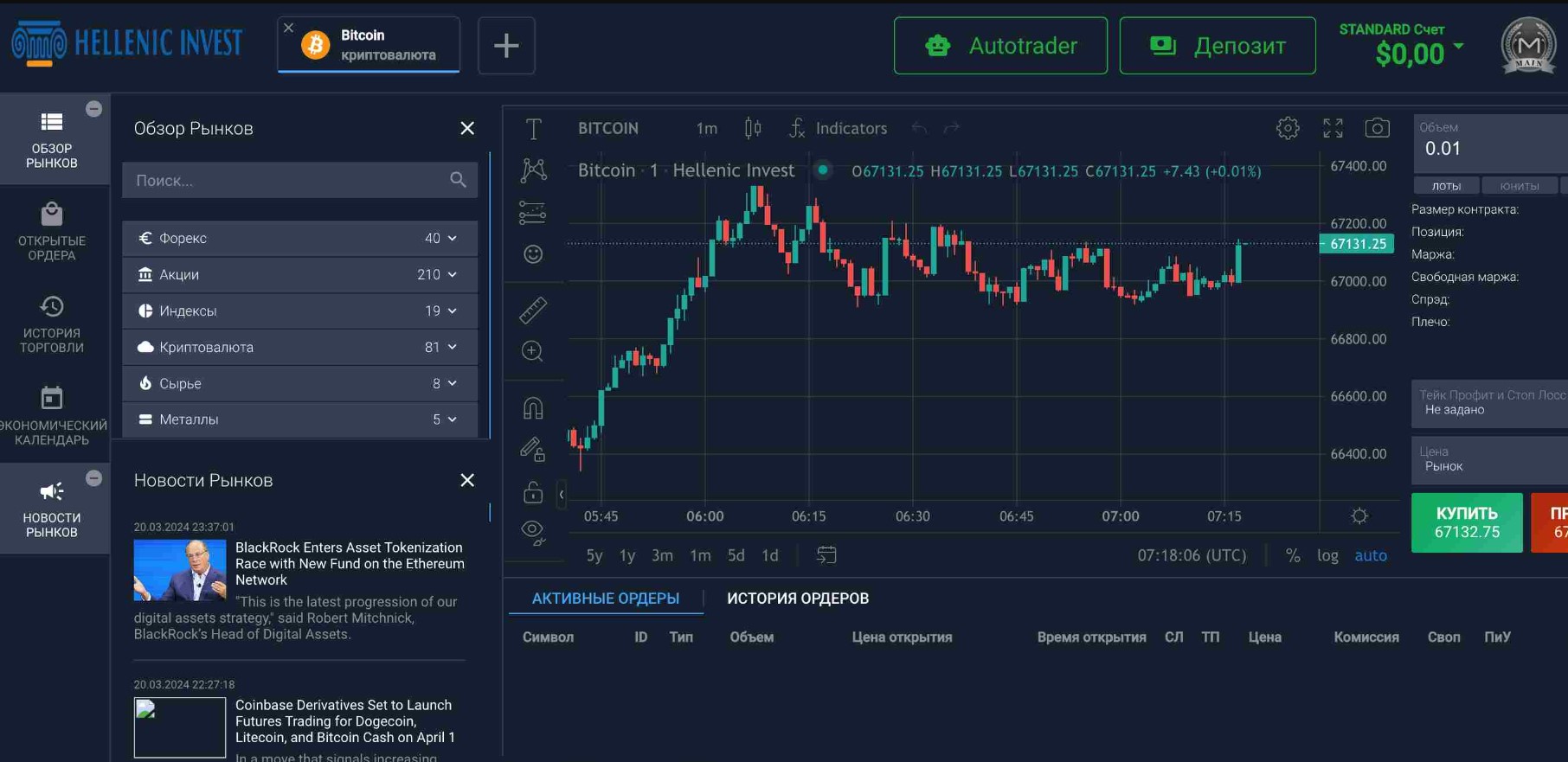
Task: Close the Новости Рынков panel
Action: tap(467, 480)
